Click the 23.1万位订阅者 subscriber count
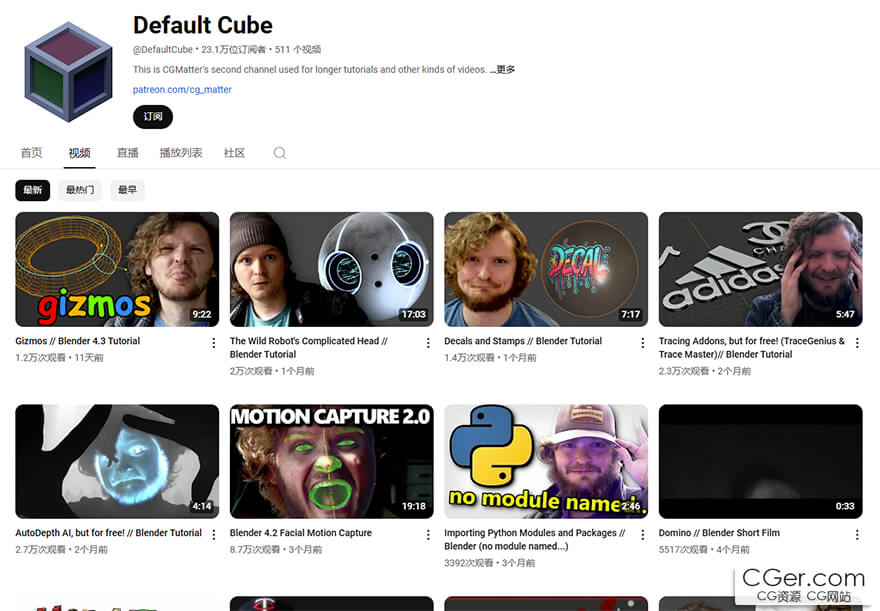 point(233,49)
